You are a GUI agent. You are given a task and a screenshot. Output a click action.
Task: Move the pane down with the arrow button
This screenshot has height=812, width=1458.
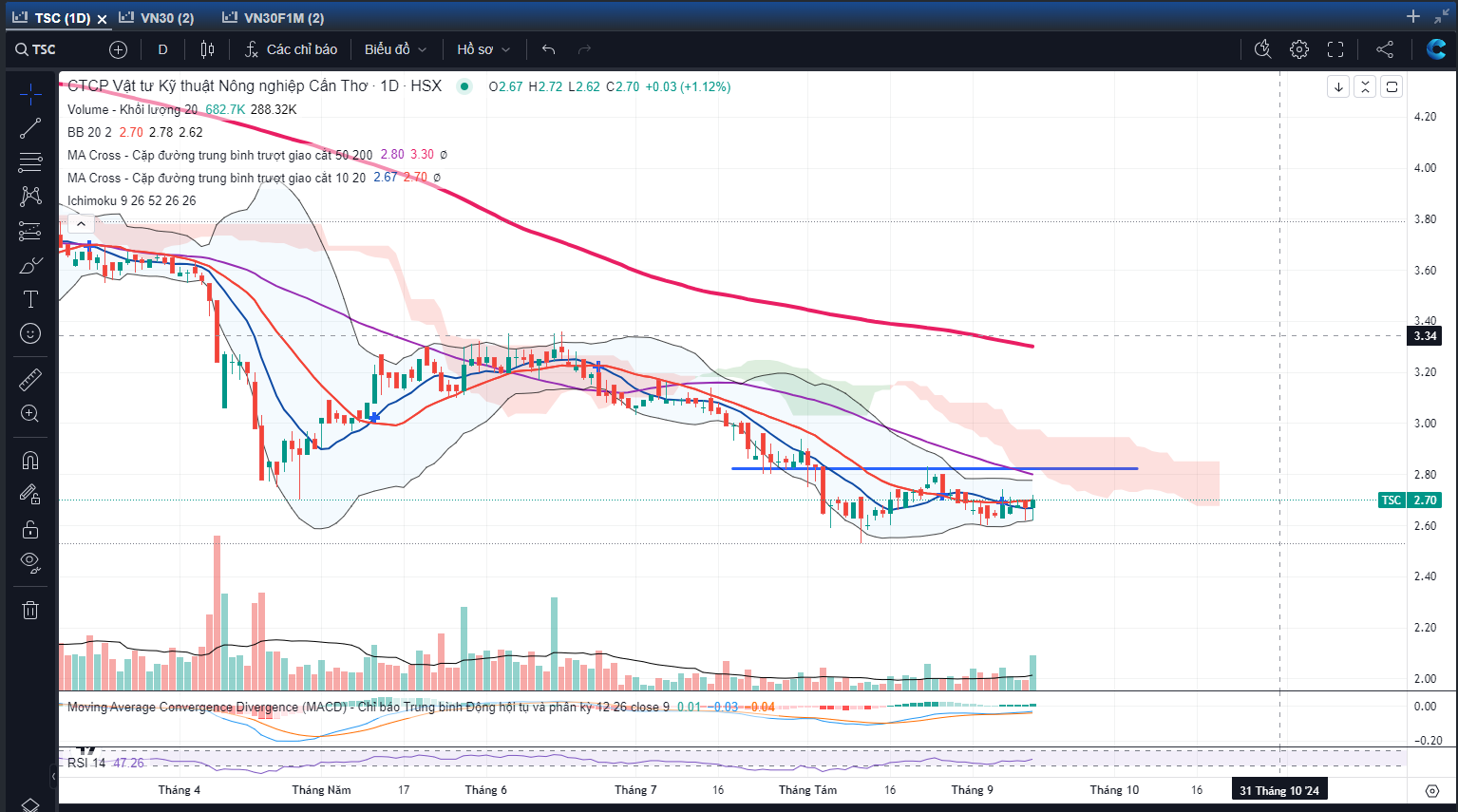(x=1338, y=86)
